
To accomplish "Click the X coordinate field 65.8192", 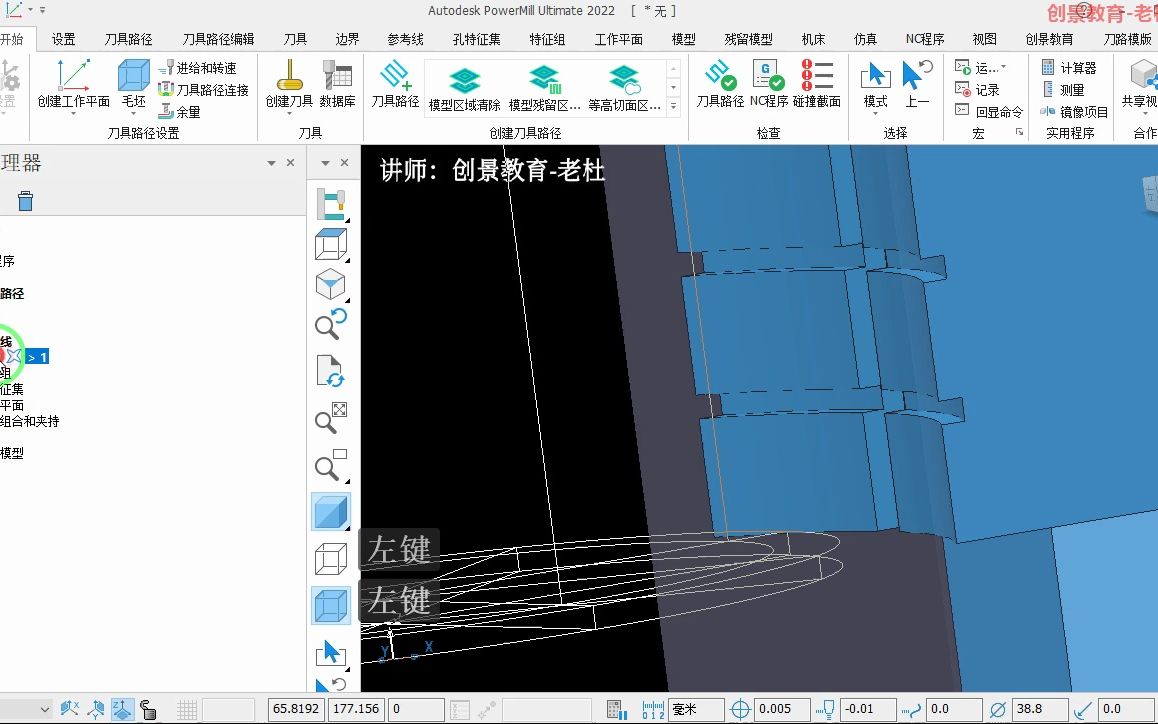I will tap(296, 709).
